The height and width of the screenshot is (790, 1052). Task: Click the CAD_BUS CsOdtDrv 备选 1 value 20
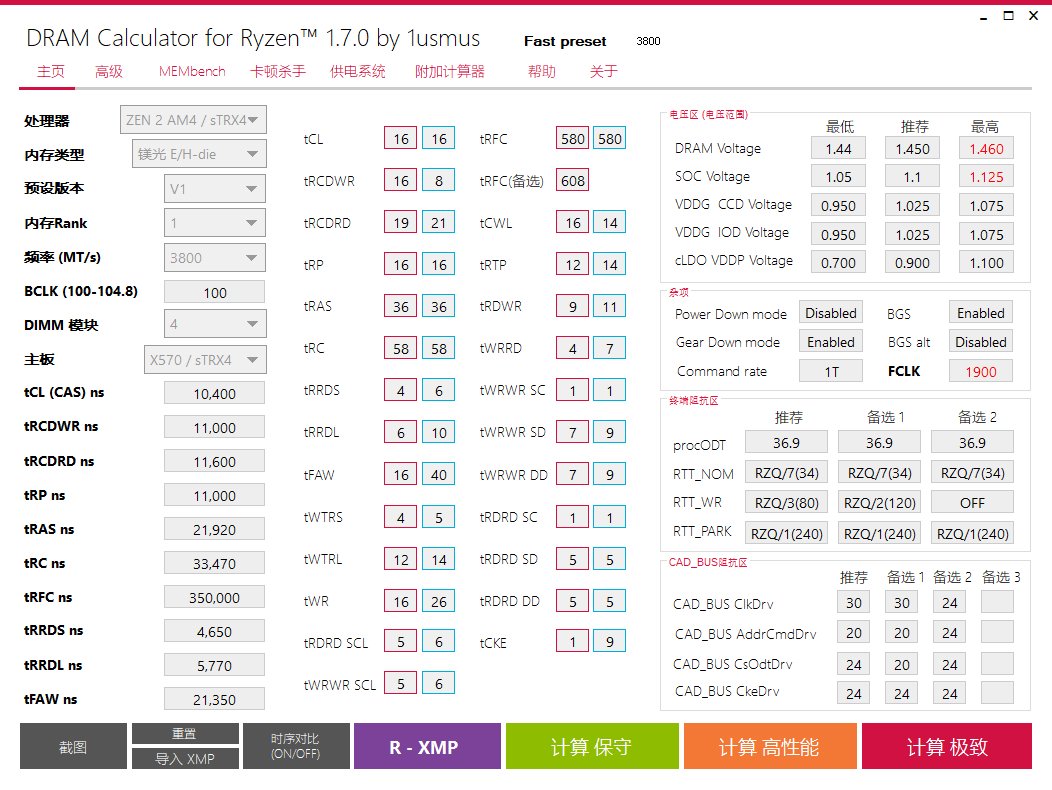[902, 664]
